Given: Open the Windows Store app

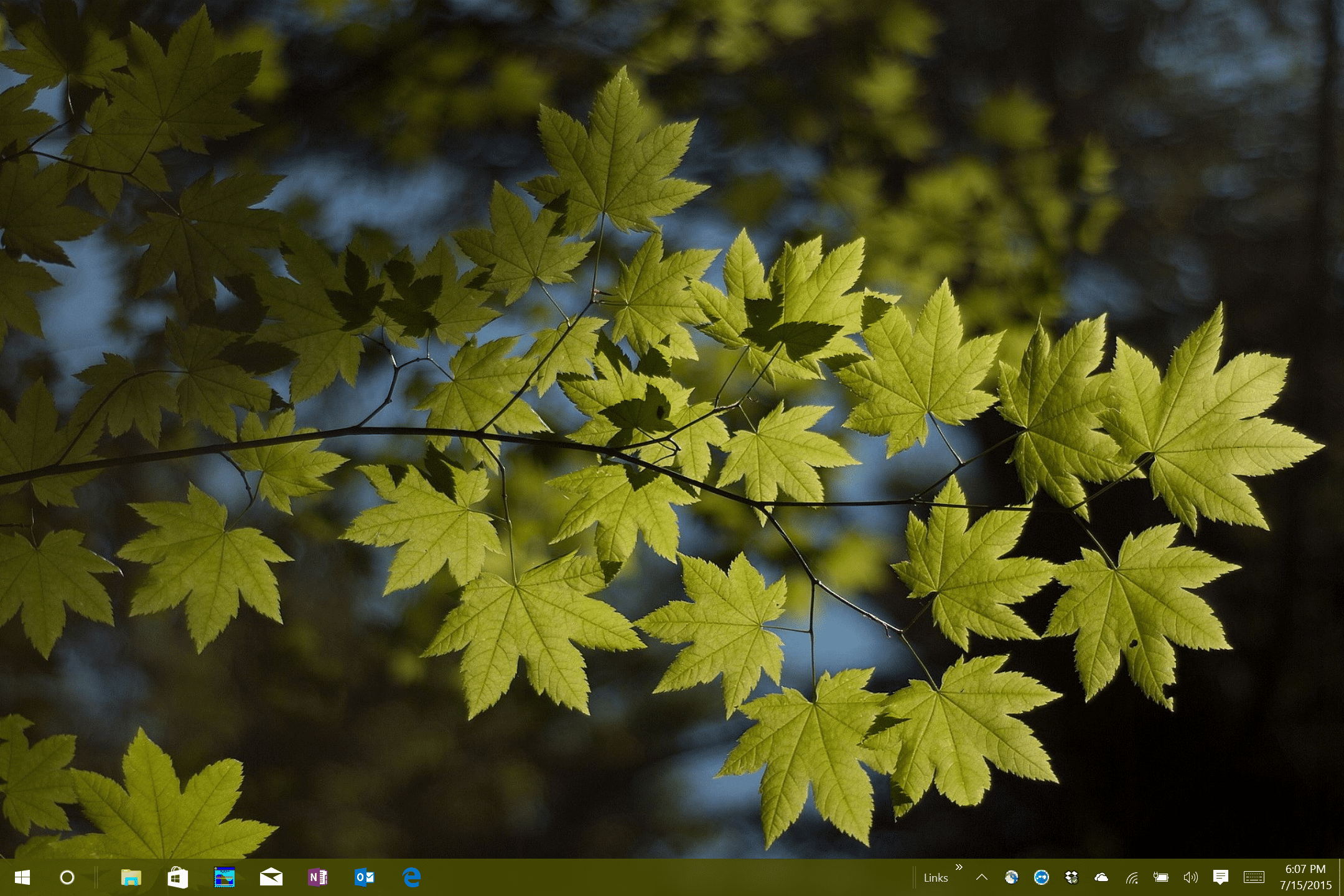Looking at the screenshot, I should click(178, 877).
